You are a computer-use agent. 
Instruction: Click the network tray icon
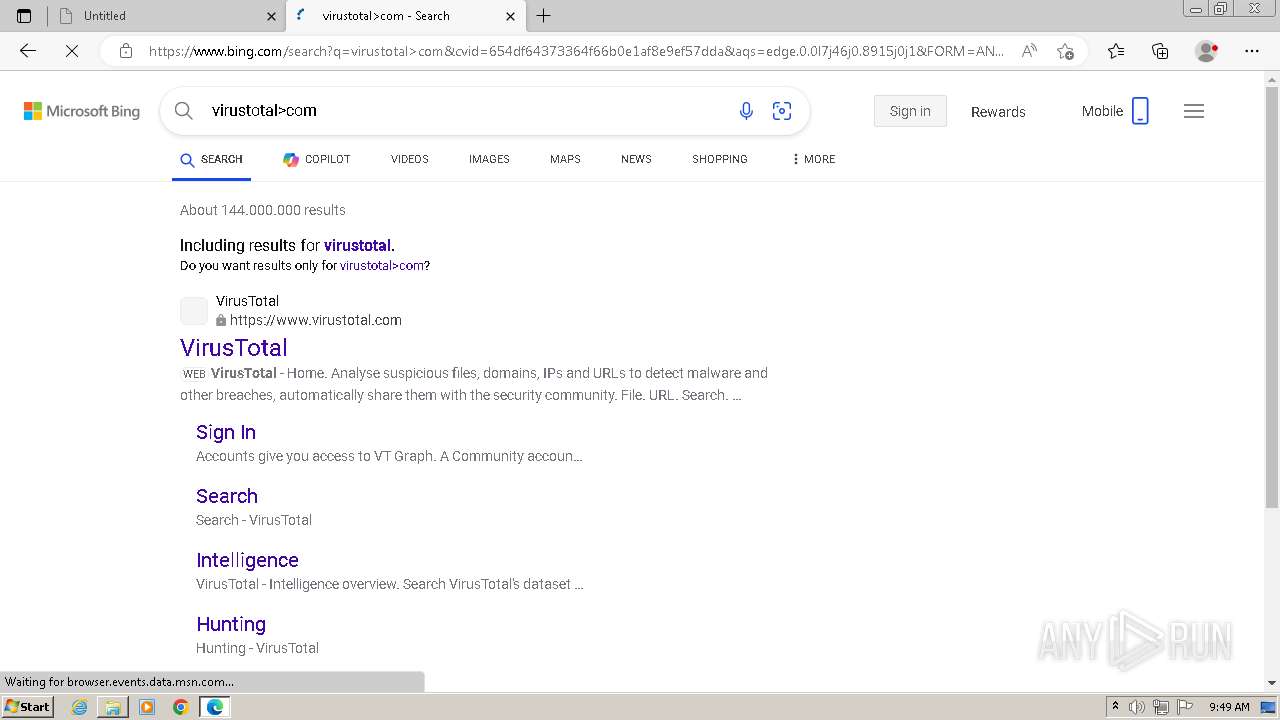tap(1161, 707)
